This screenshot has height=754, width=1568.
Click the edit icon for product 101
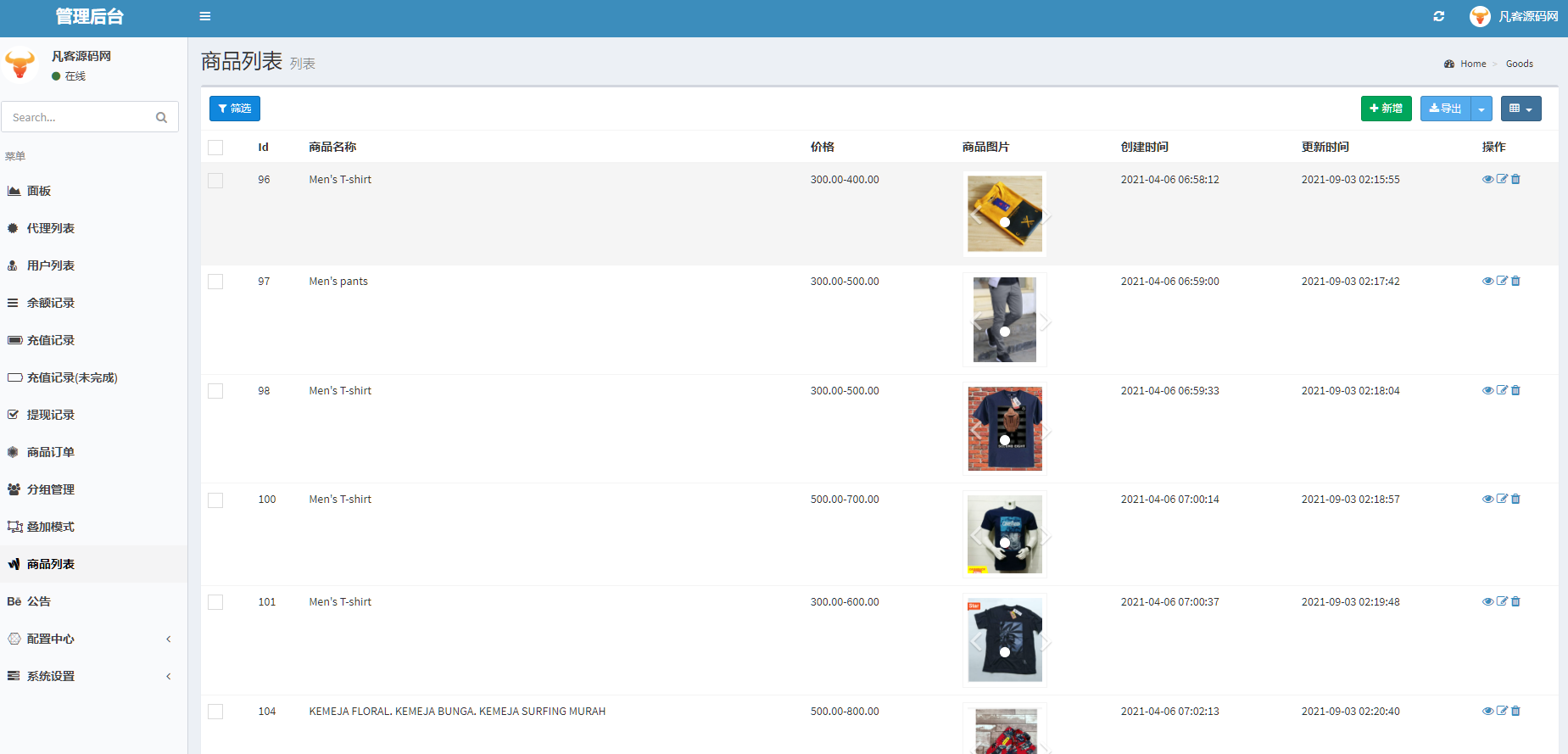pos(1502,601)
